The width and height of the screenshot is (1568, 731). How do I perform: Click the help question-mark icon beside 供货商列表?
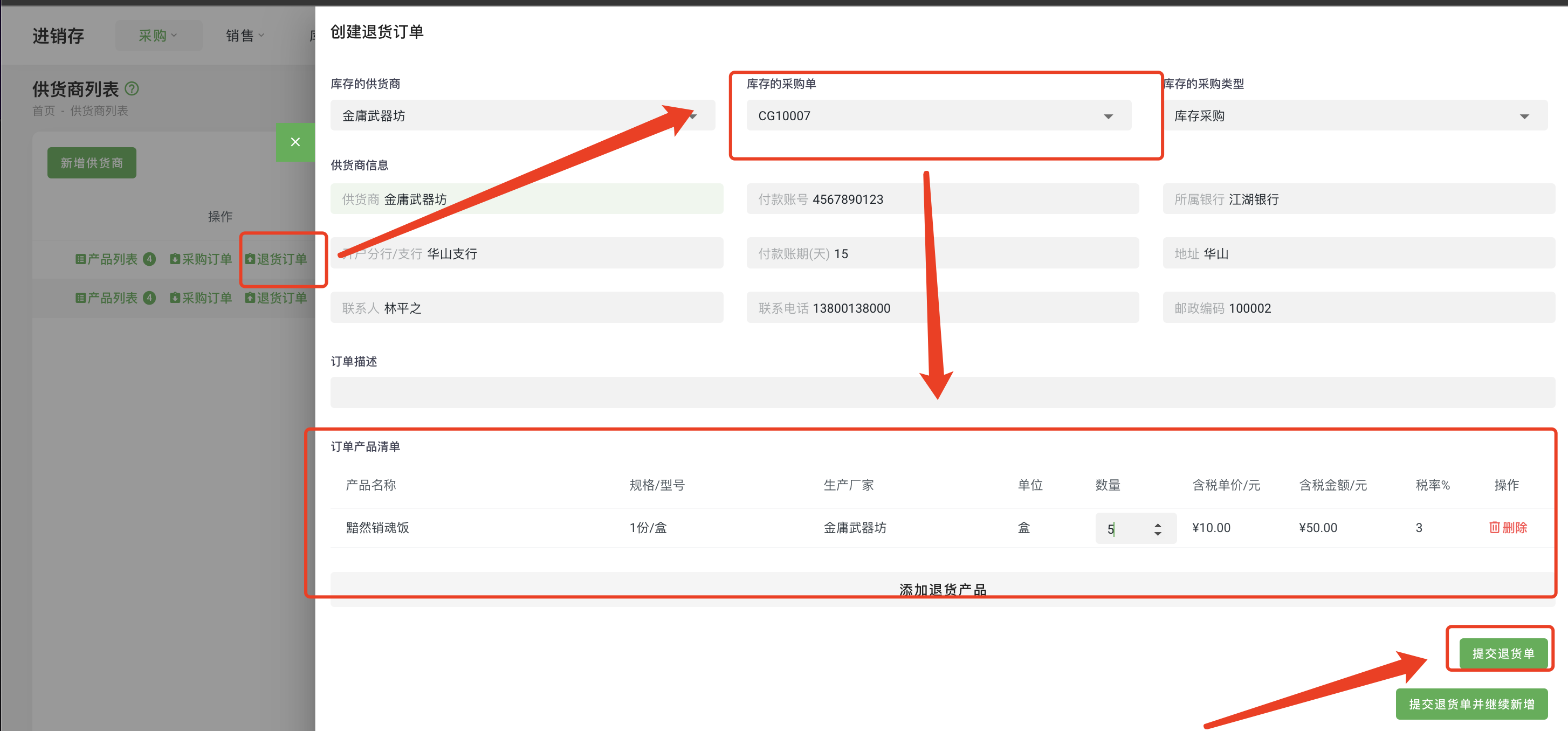point(132,89)
